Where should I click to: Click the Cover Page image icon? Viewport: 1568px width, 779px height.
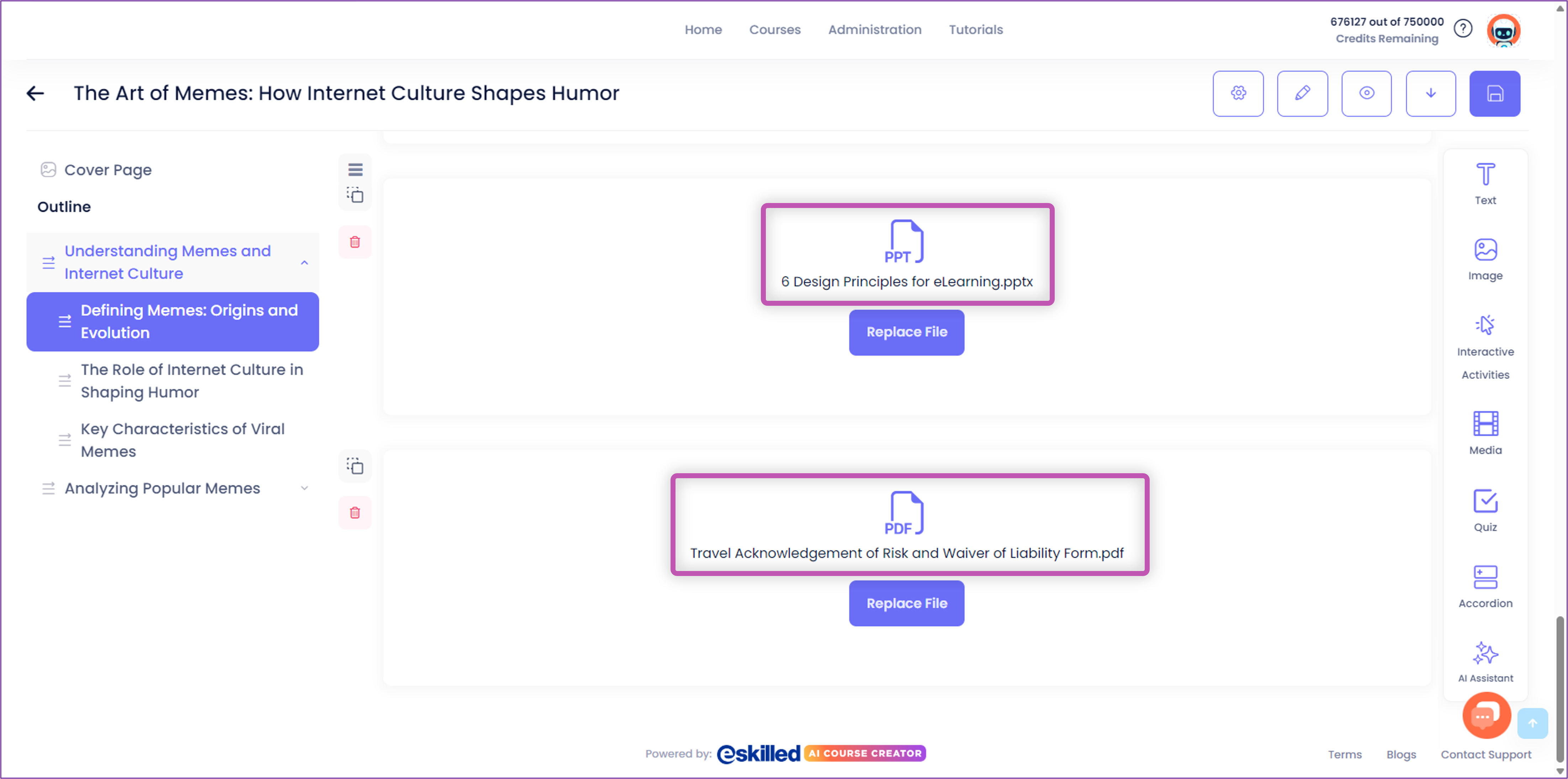(48, 169)
